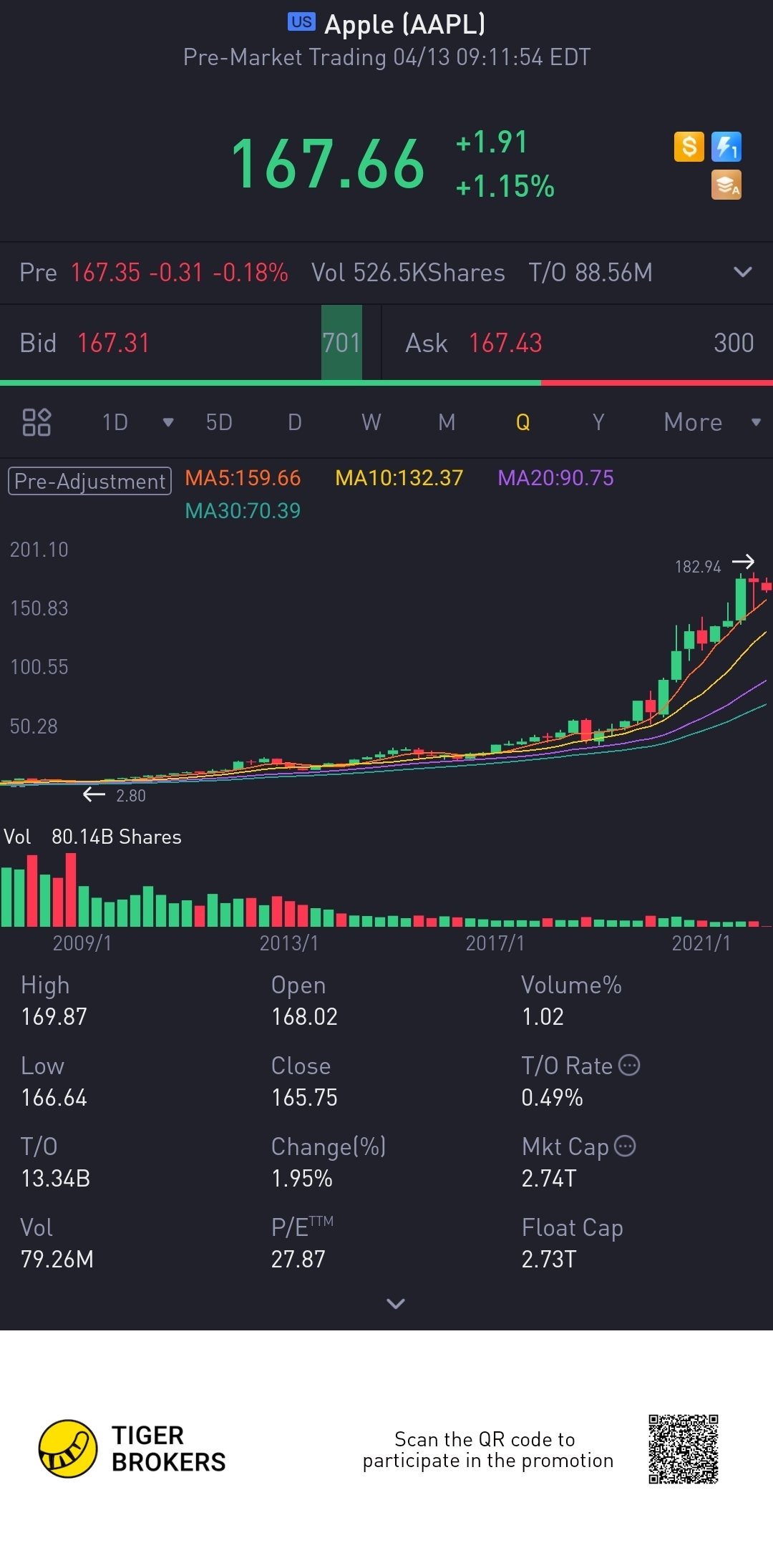Open the chart layout grid icon

pyautogui.click(x=37, y=422)
